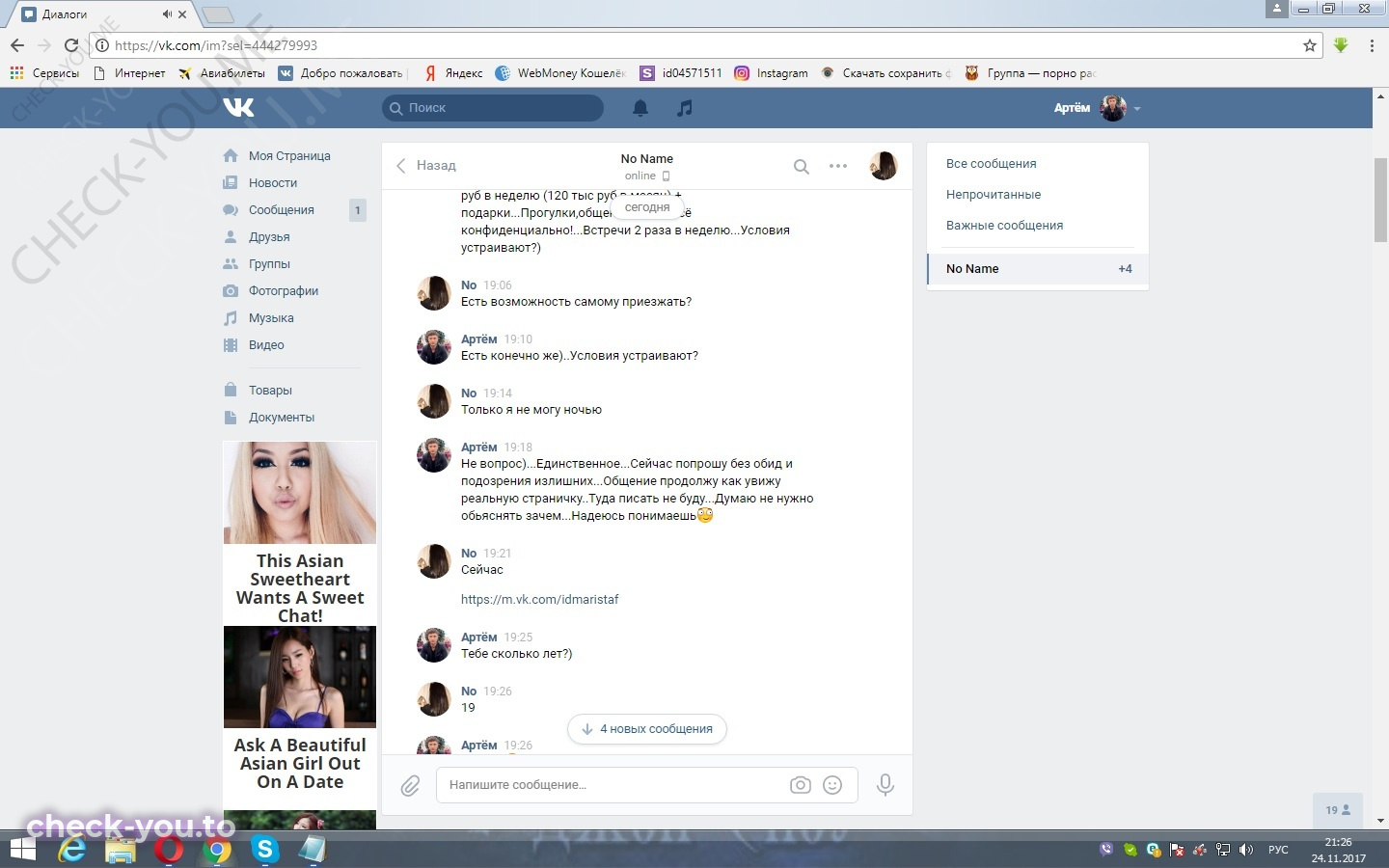
Task: Open the notifications bell in VK header
Action: [640, 108]
